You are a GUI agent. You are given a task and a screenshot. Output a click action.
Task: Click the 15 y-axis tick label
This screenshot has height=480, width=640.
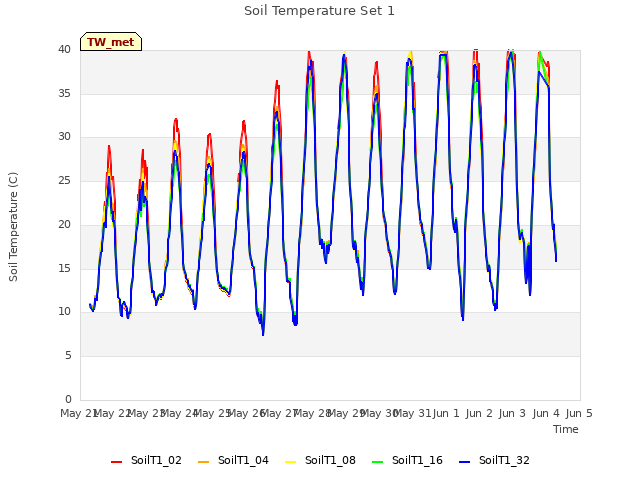pos(64,268)
